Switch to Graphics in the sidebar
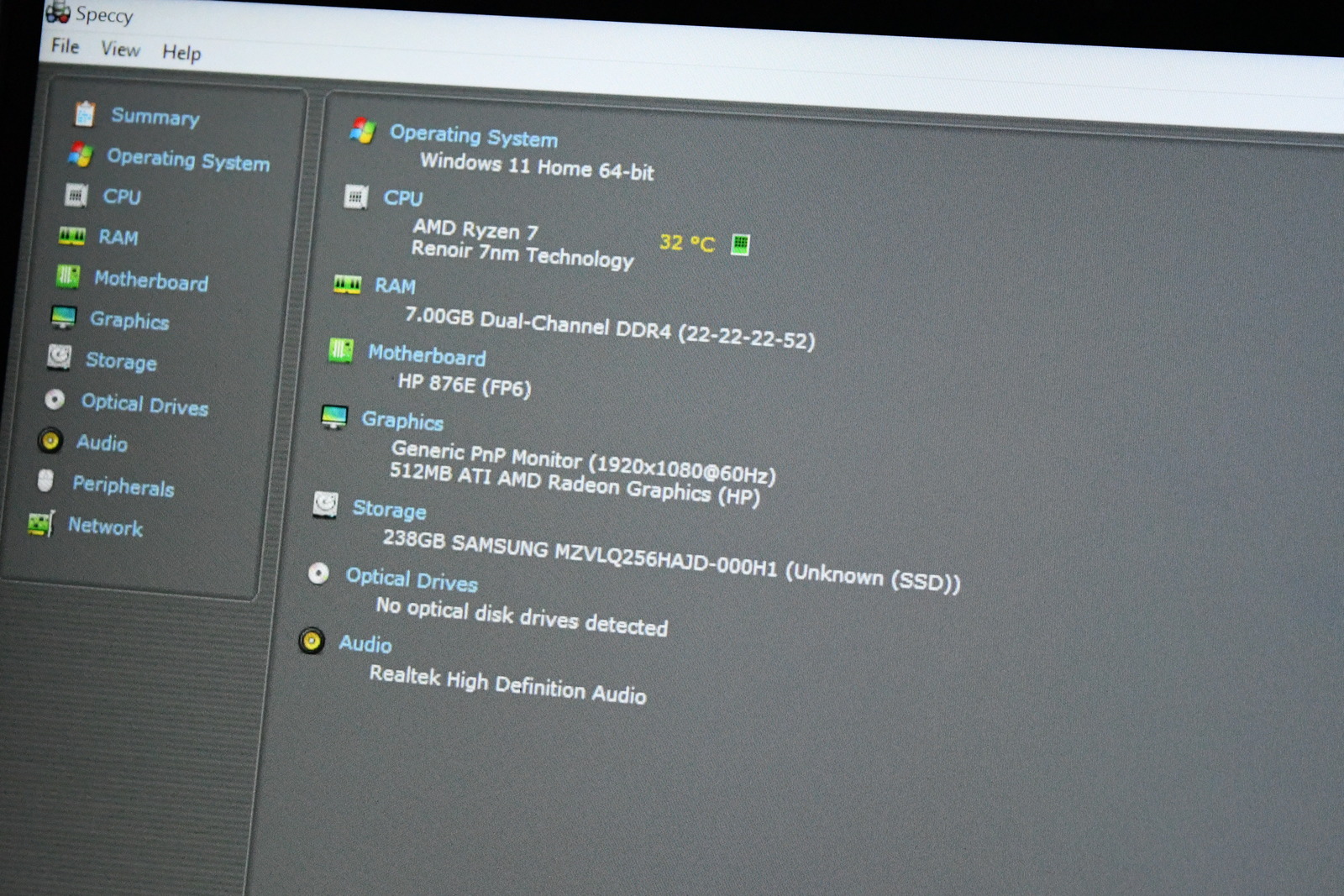1344x896 pixels. point(129,321)
